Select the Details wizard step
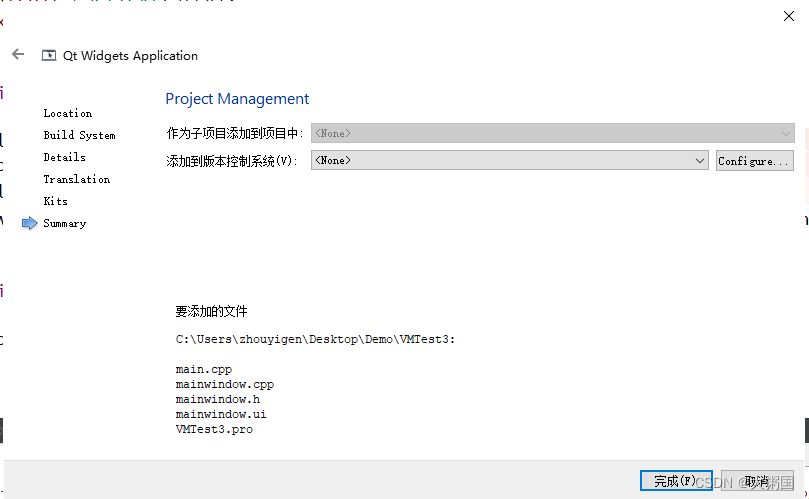The height and width of the screenshot is (499, 809). click(x=64, y=157)
